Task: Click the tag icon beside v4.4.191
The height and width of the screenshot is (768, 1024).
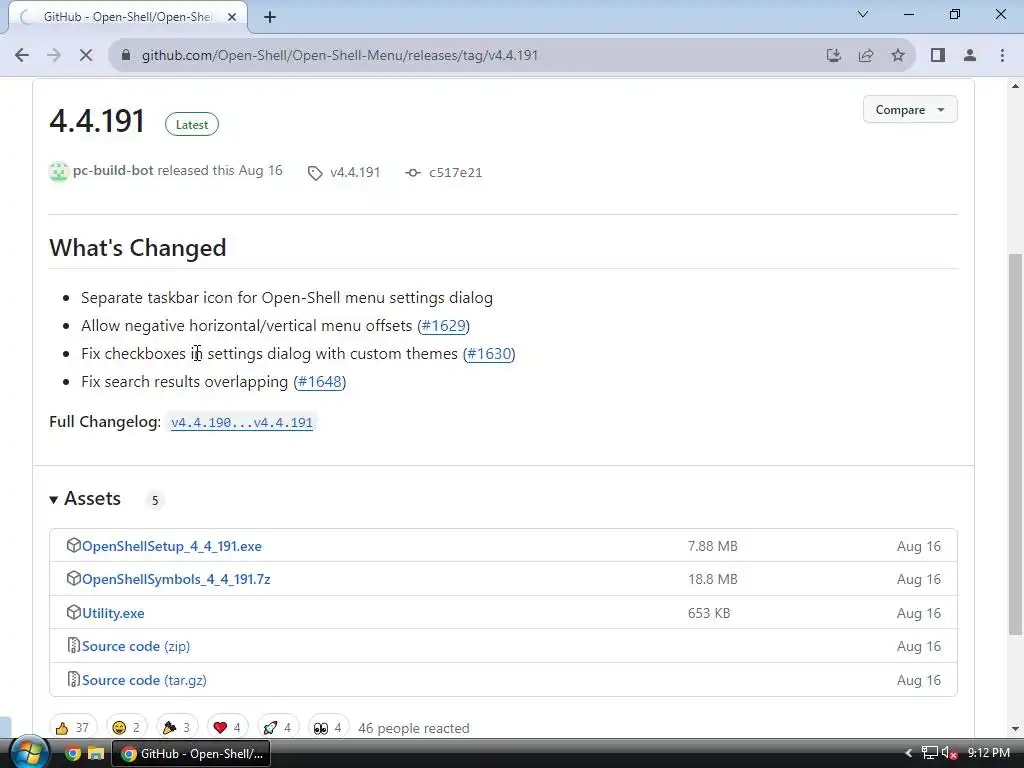Action: pyautogui.click(x=315, y=173)
